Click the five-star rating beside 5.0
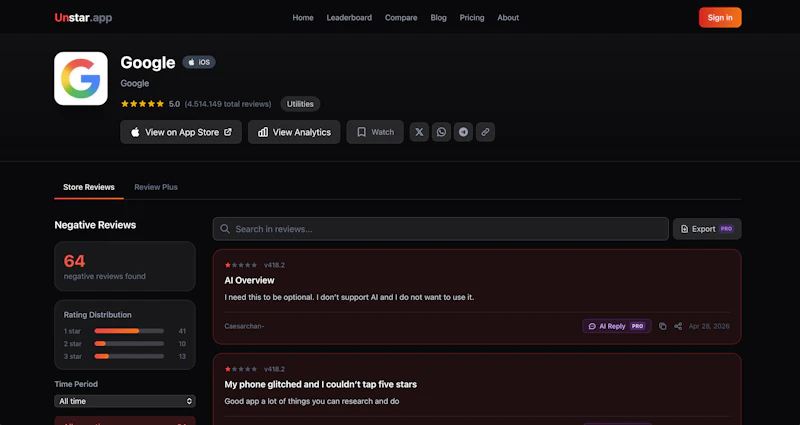The image size is (800, 425). (142, 104)
